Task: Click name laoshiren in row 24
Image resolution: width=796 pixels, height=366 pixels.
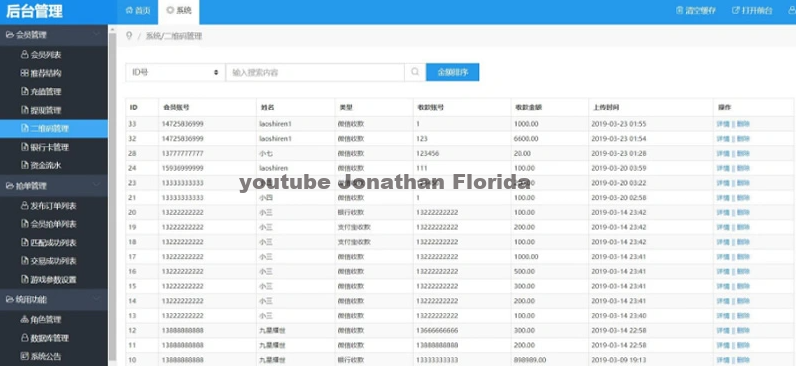Action: point(274,168)
